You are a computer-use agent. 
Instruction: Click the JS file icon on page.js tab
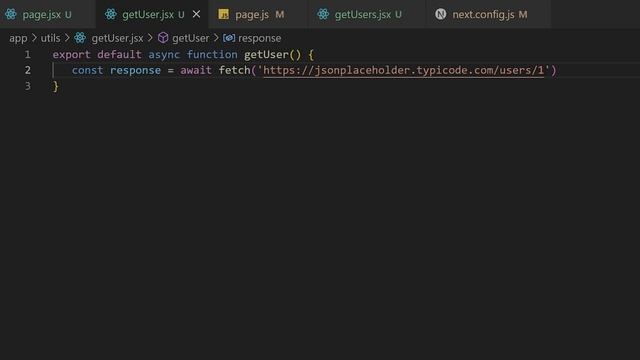[x=223, y=14]
